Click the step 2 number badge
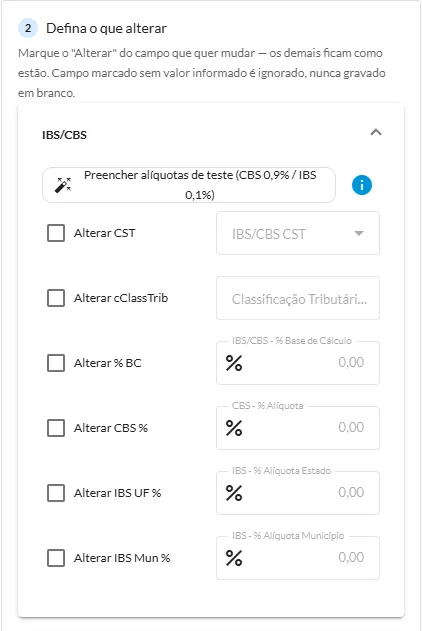Image resolution: width=422 pixels, height=631 pixels. click(x=28, y=28)
